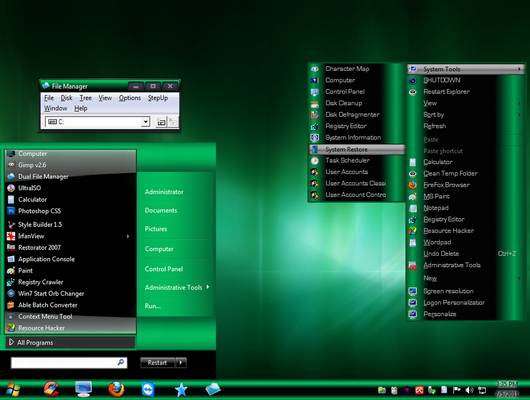
Task: Open Gimp v2.6 in the Start menu
Action: (70, 165)
